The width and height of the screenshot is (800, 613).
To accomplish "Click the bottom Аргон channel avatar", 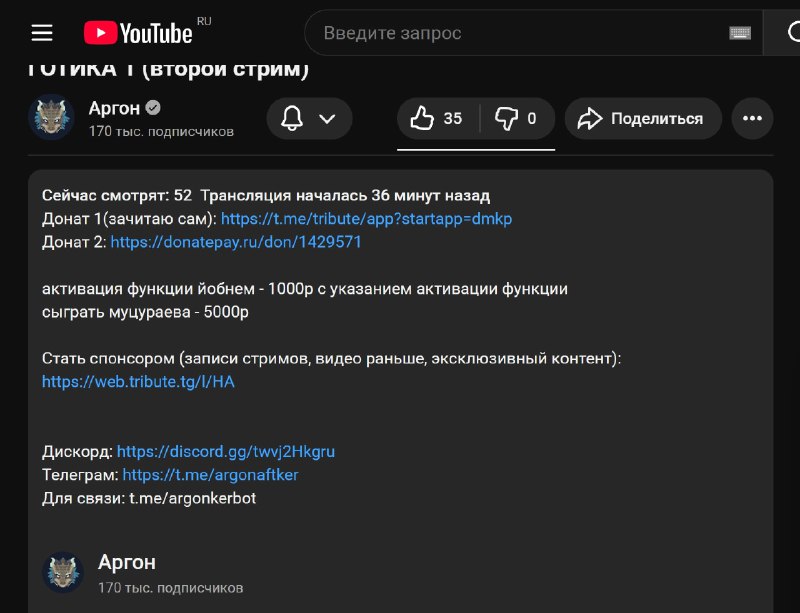I will coord(62,572).
